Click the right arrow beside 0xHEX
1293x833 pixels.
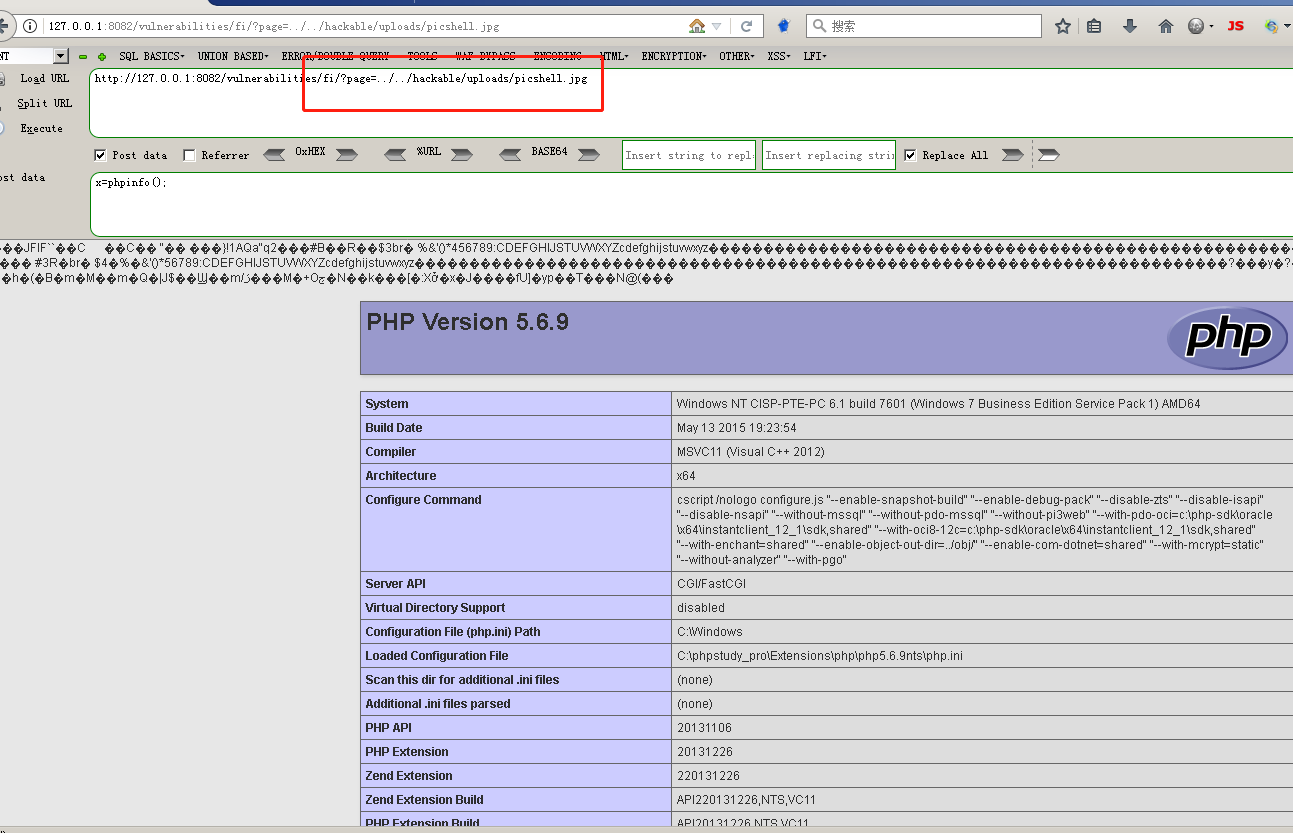click(346, 155)
